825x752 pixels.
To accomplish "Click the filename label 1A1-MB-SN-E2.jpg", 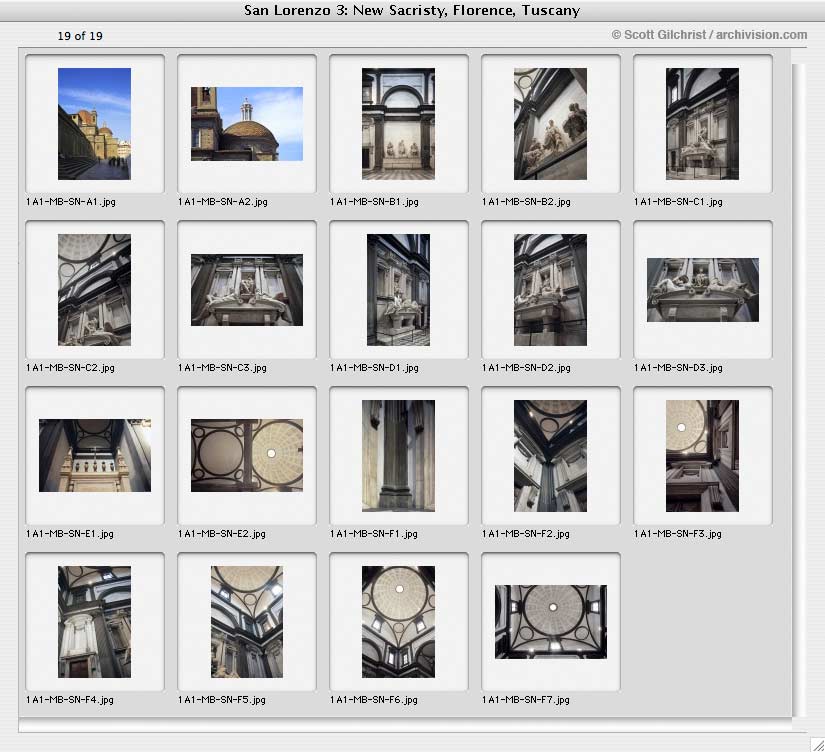I will point(222,534).
